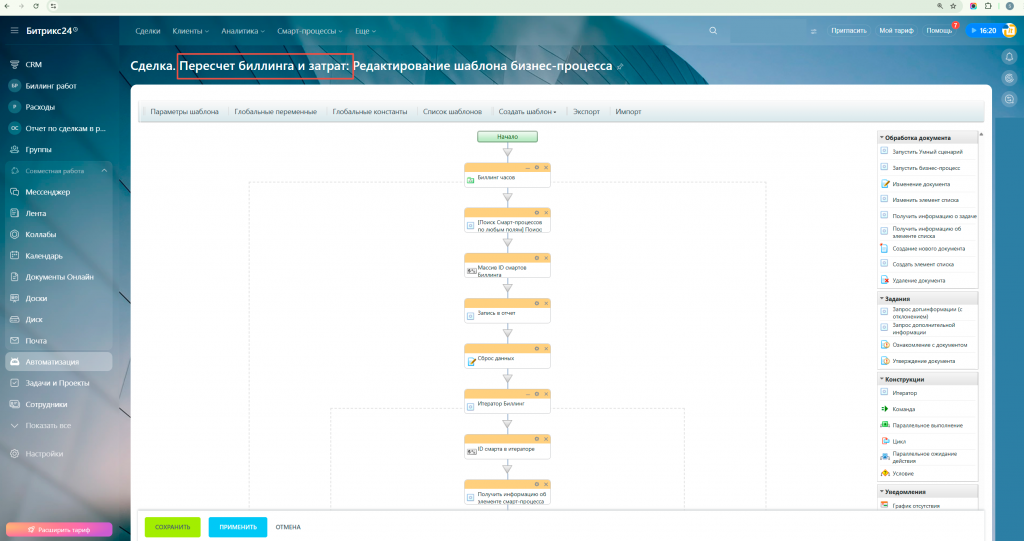The height and width of the screenshot is (541, 1024).
Task: Click the Удаление документа icon
Action: click(885, 280)
